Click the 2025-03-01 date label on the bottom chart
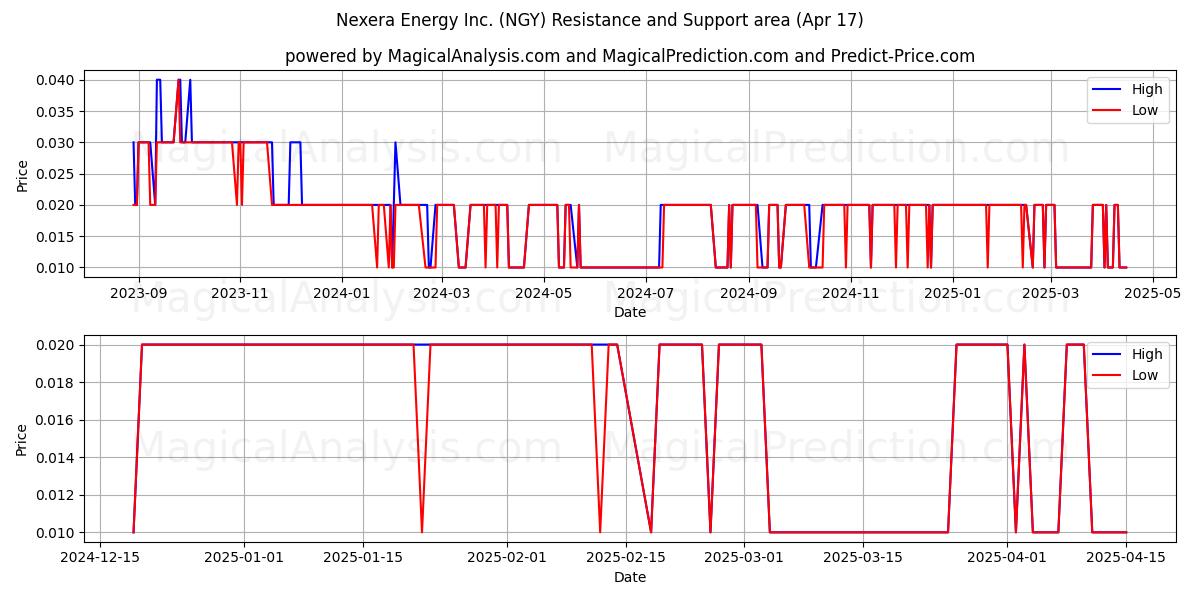 click(744, 558)
